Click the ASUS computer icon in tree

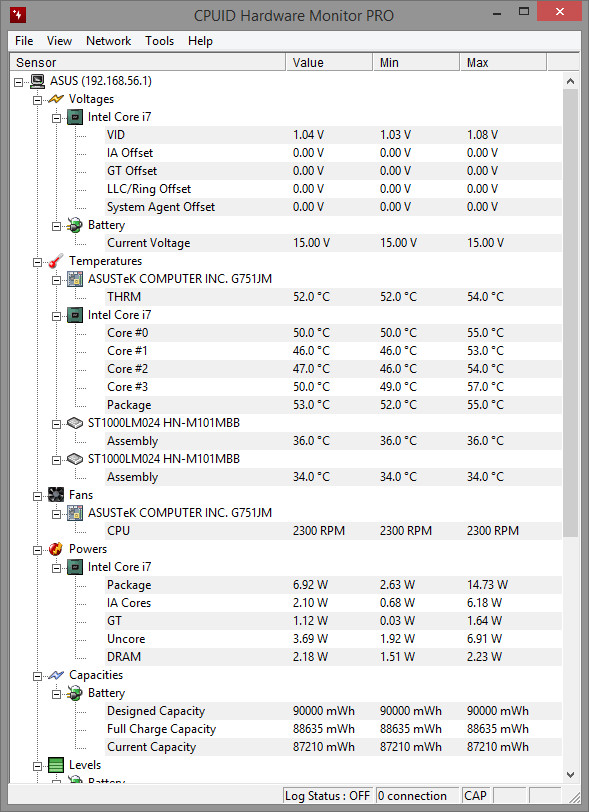(37, 81)
